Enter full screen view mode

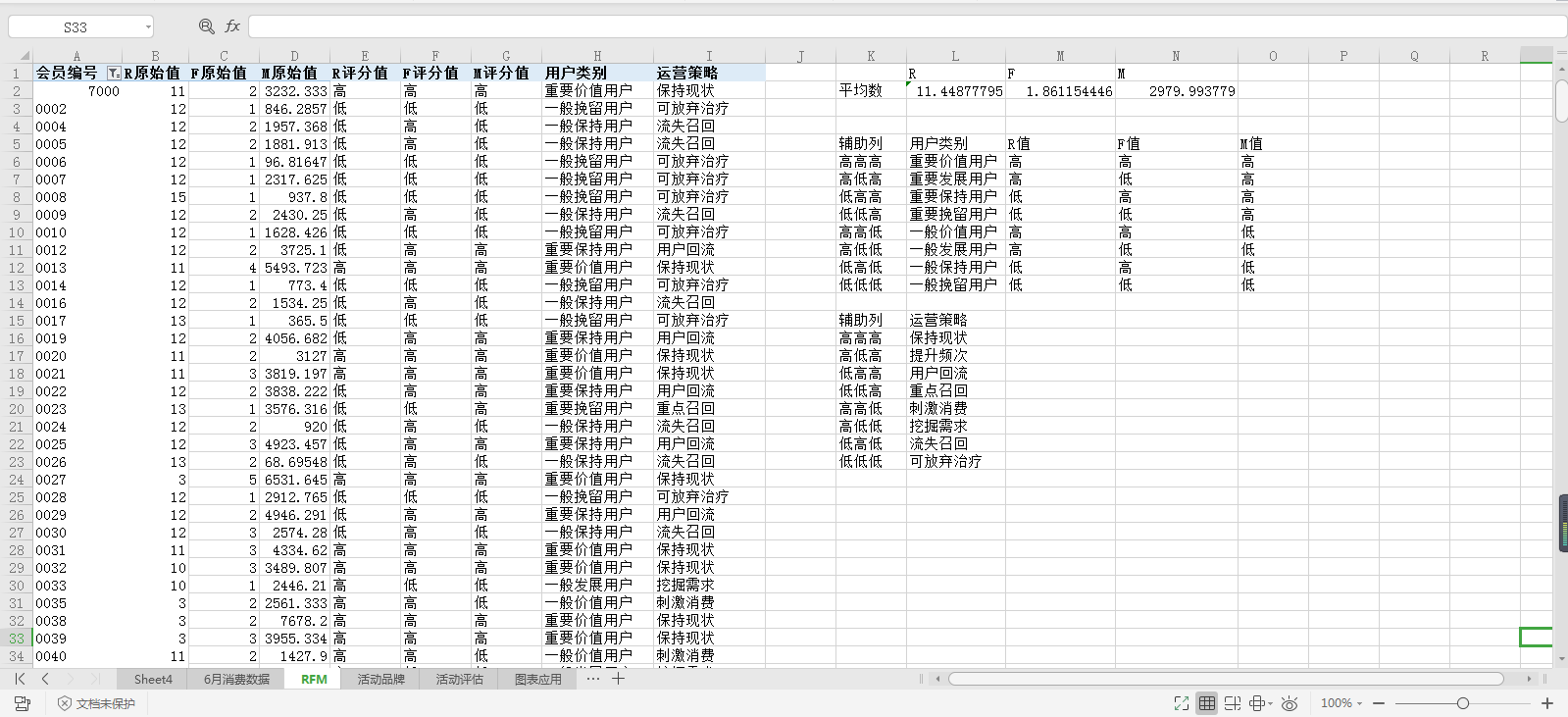click(x=1182, y=703)
